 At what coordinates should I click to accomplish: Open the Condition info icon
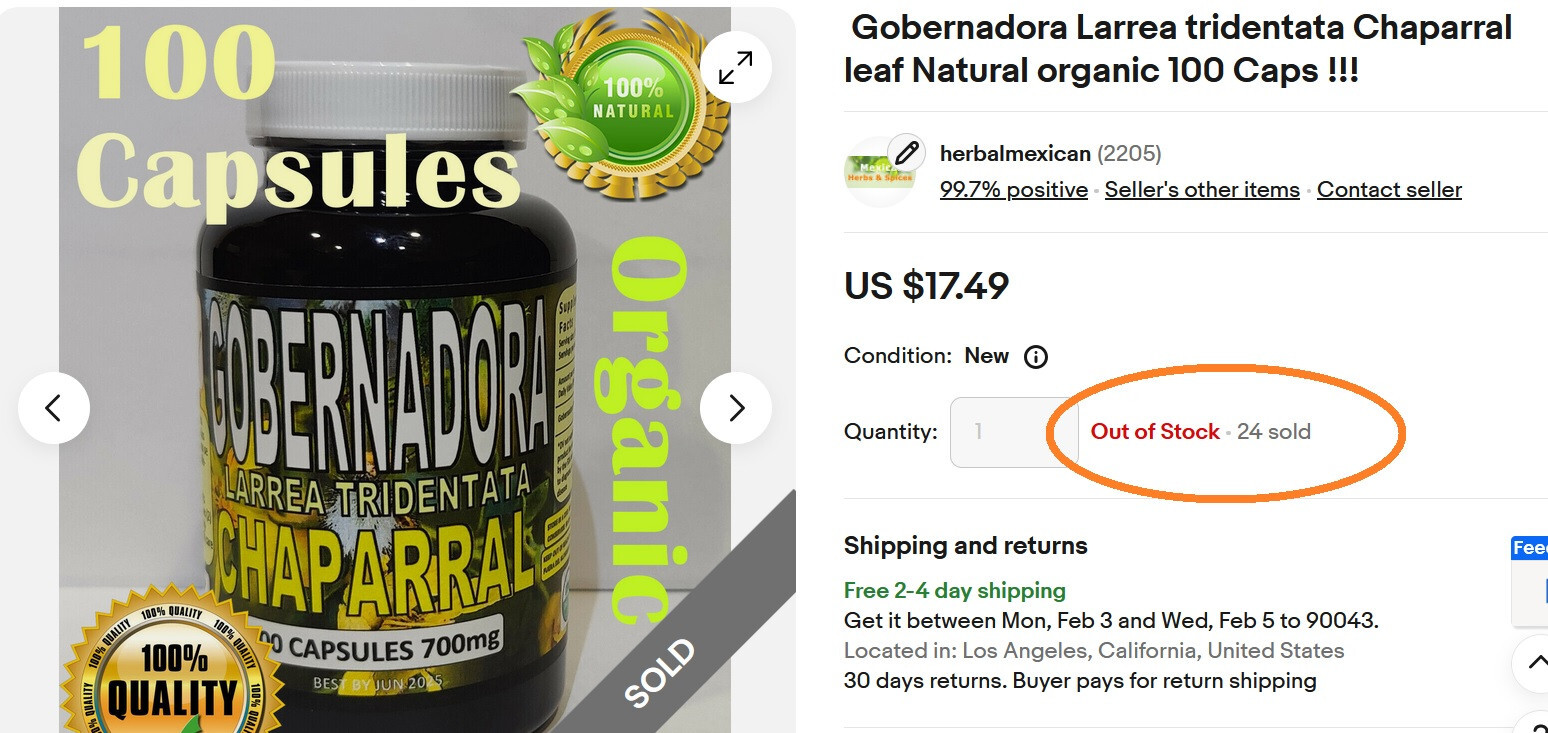[x=1036, y=357]
